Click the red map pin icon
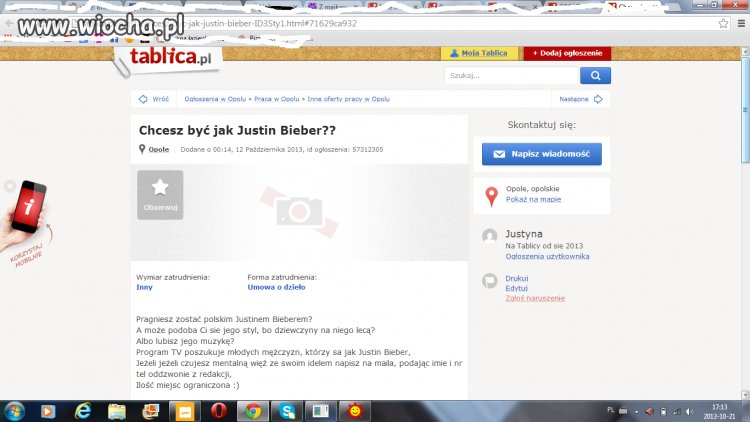 coord(491,197)
